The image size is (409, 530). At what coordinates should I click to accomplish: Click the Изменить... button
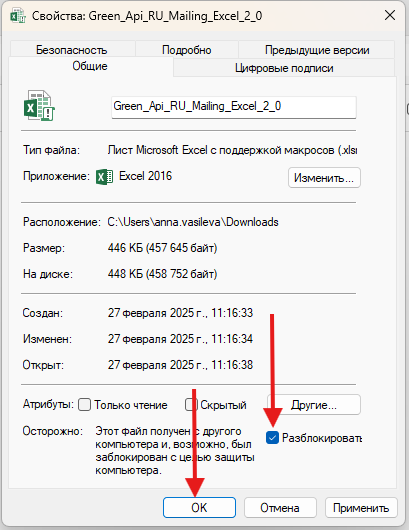(324, 177)
